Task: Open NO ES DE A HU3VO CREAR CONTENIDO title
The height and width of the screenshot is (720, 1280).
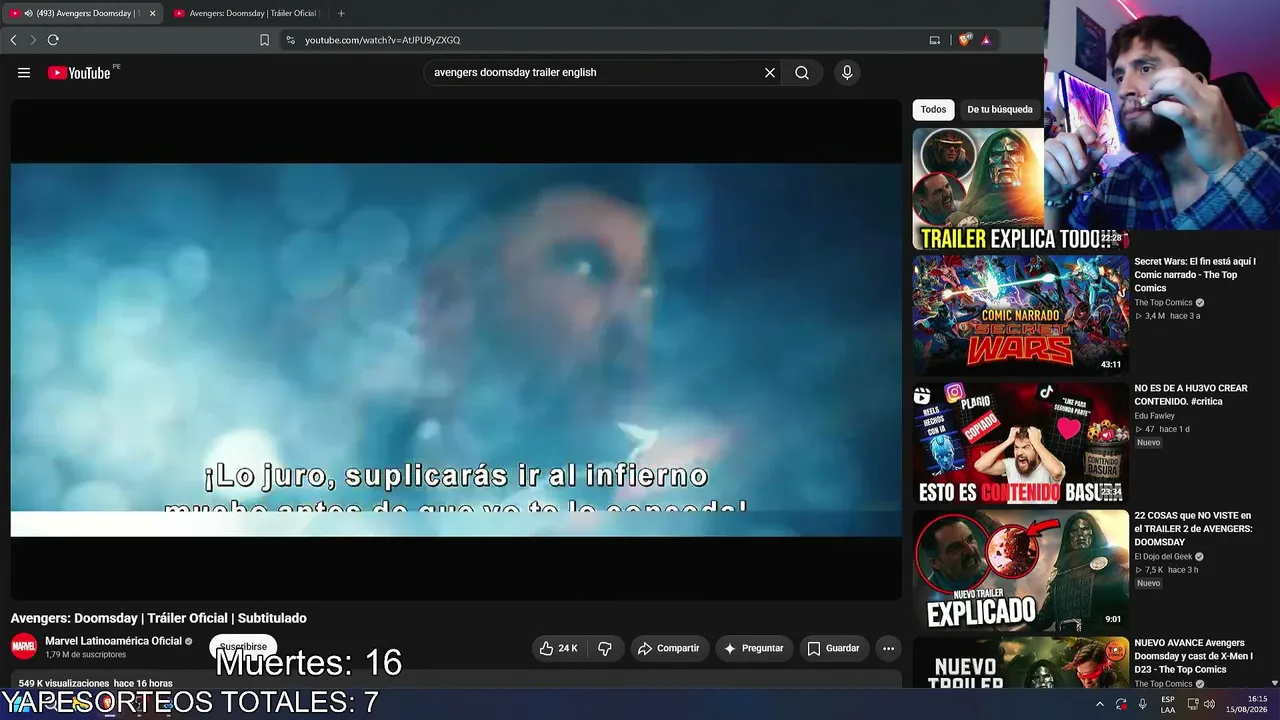Action: coord(1191,395)
